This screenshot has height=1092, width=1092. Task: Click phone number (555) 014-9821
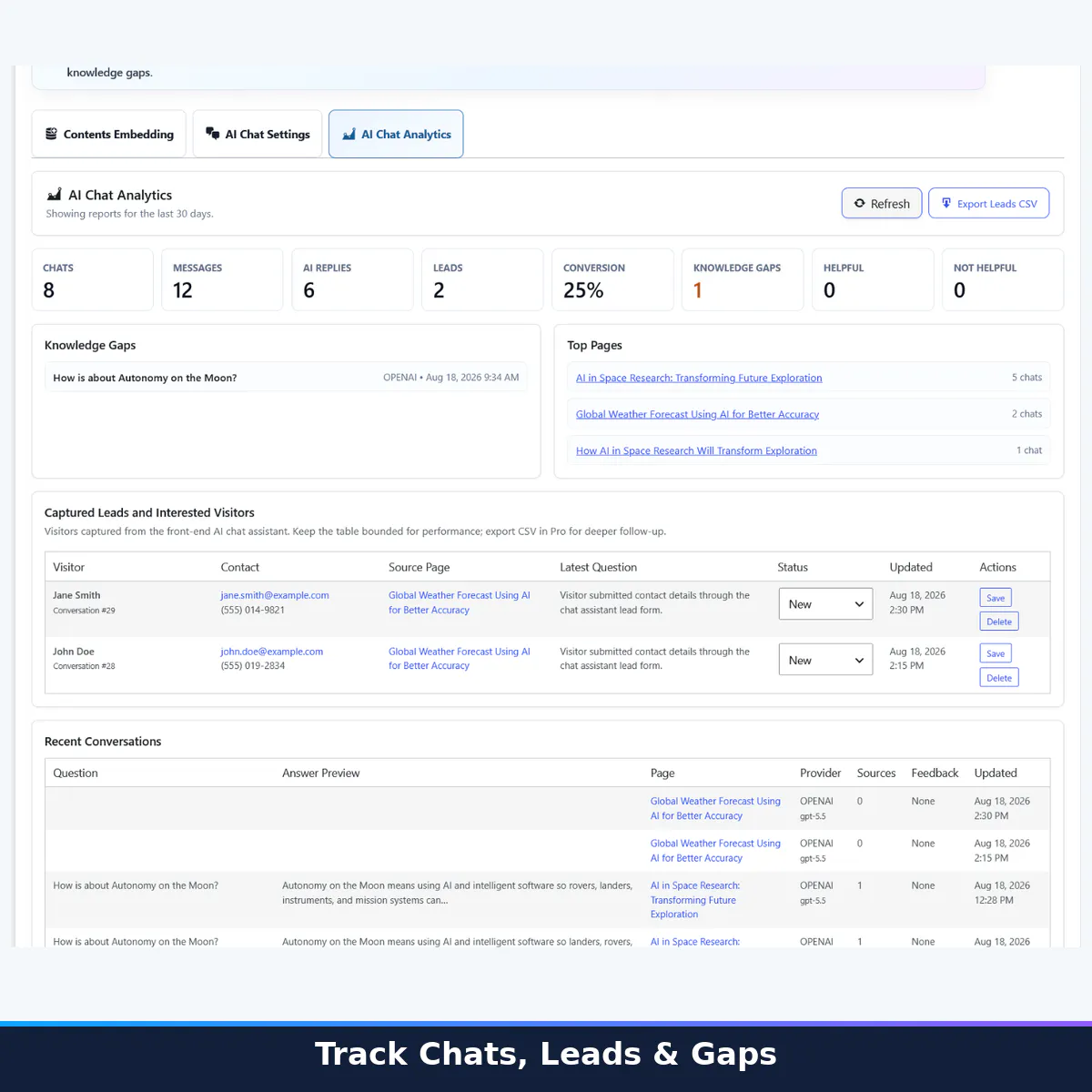(252, 610)
